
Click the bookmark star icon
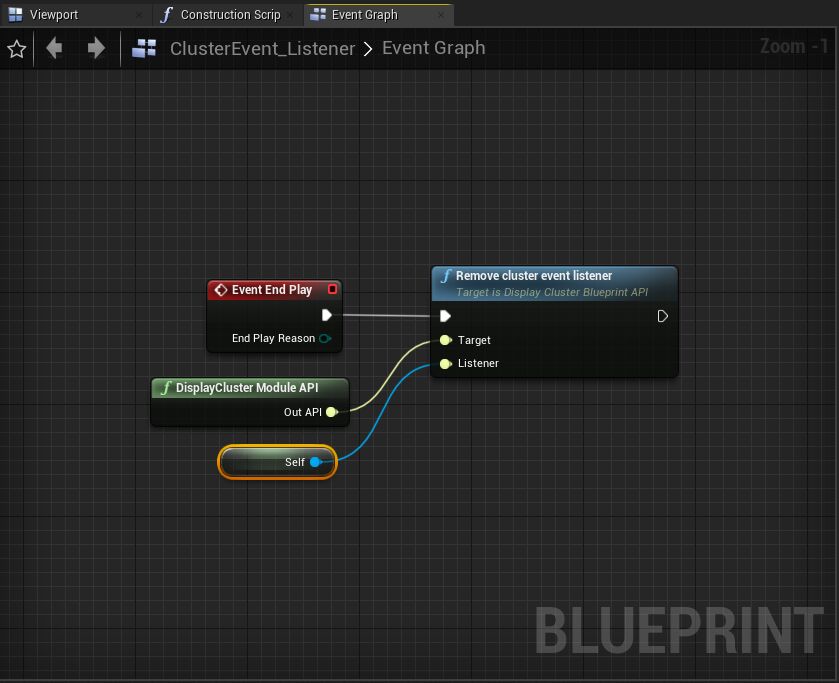(x=17, y=48)
